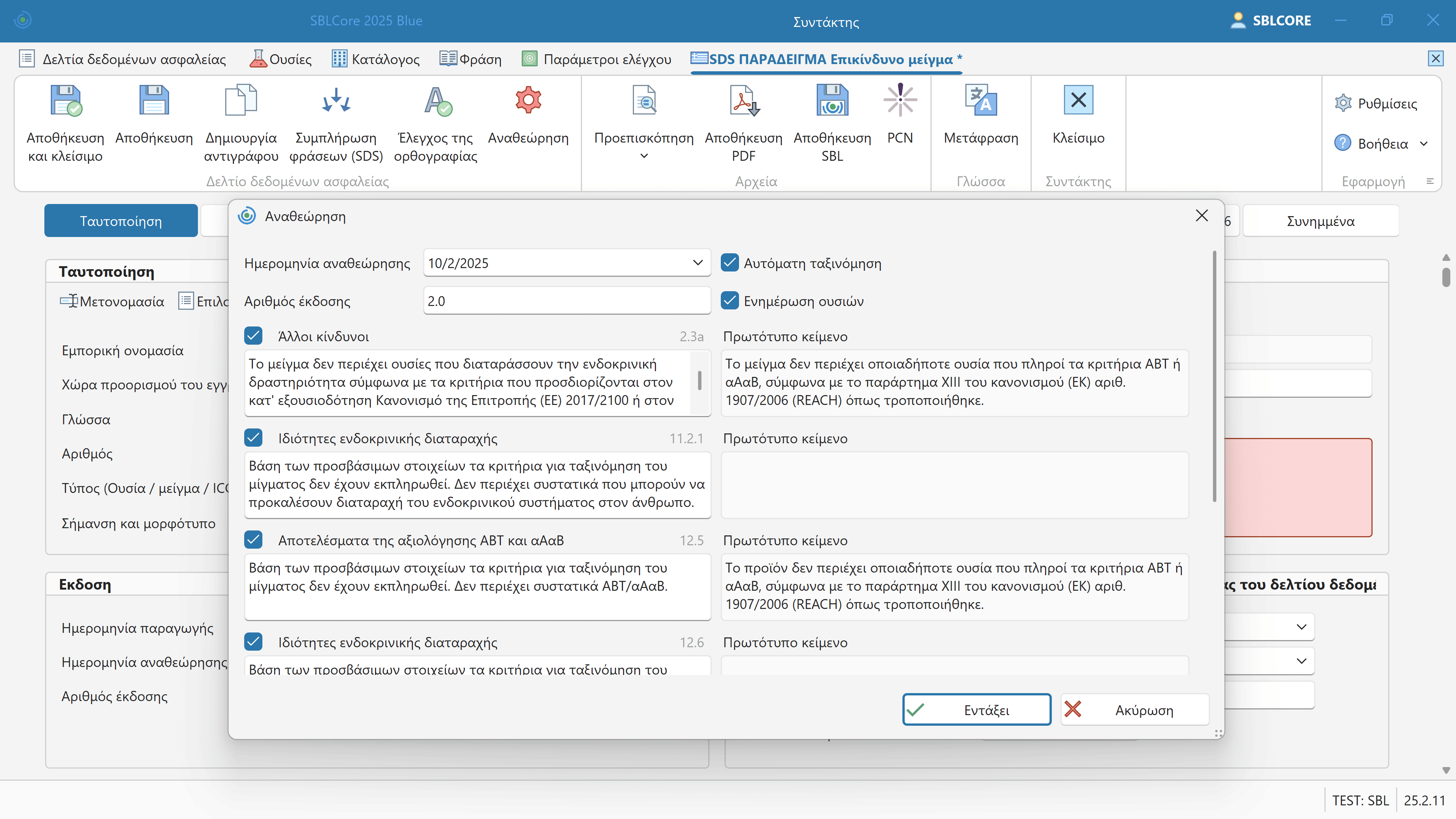Open Fill phrases (SDS) tool

336,100
